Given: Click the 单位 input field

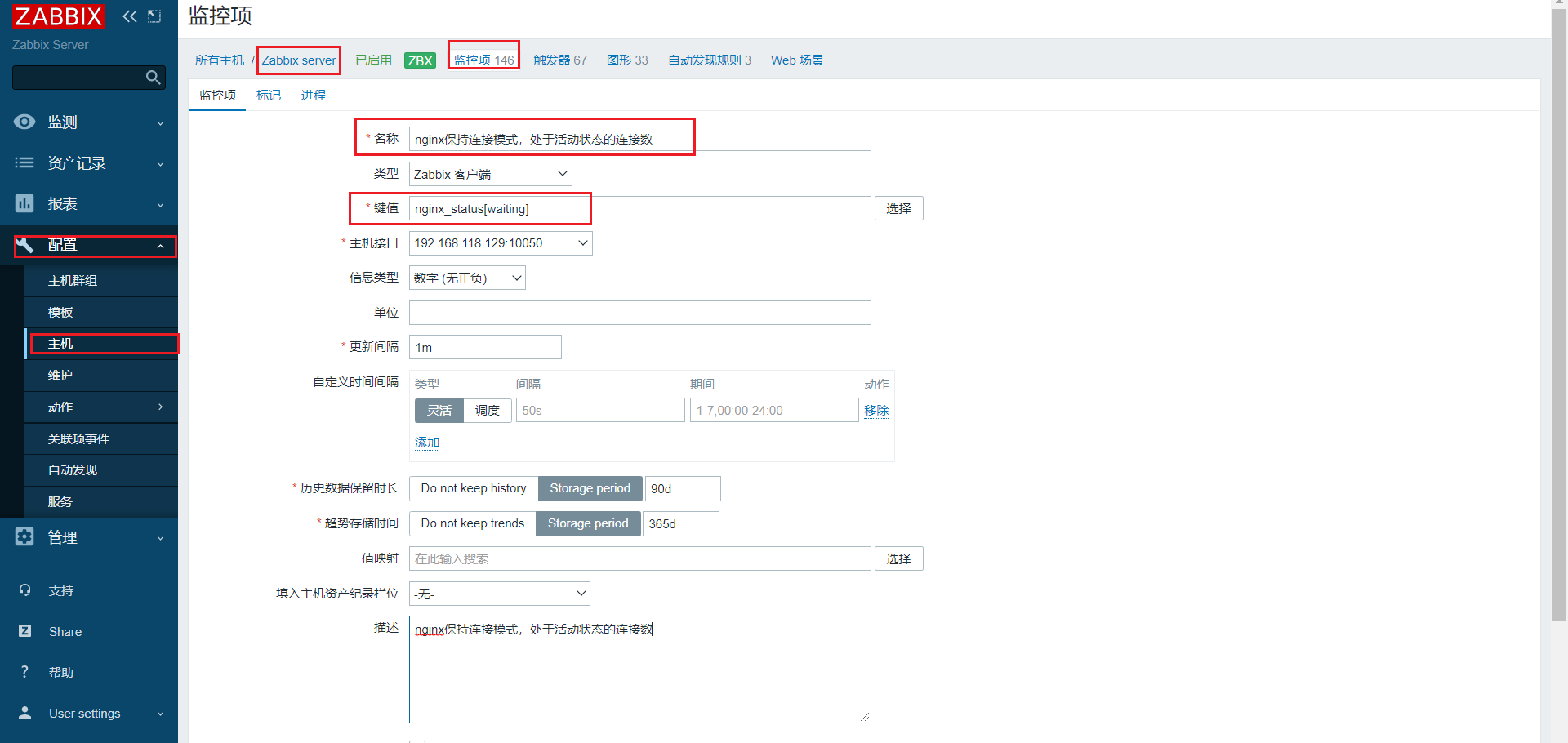Looking at the screenshot, I should pyautogui.click(x=640, y=313).
